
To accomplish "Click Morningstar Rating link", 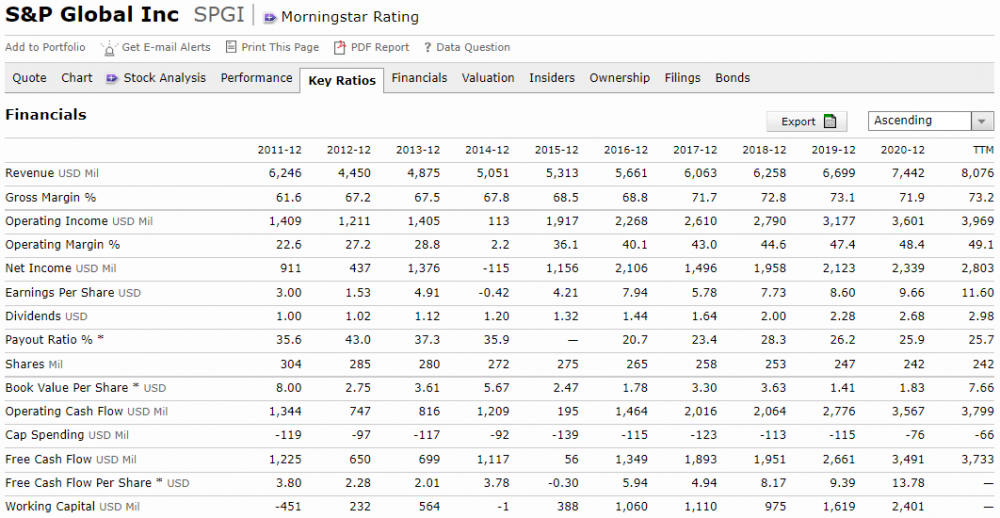I will (349, 17).
